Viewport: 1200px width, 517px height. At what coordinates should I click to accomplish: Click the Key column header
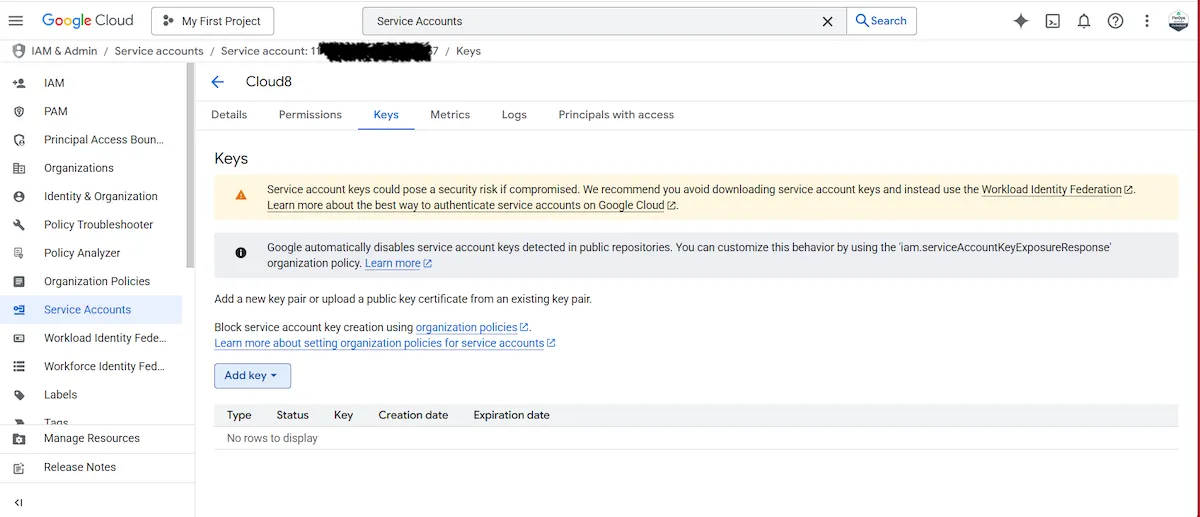[343, 415]
